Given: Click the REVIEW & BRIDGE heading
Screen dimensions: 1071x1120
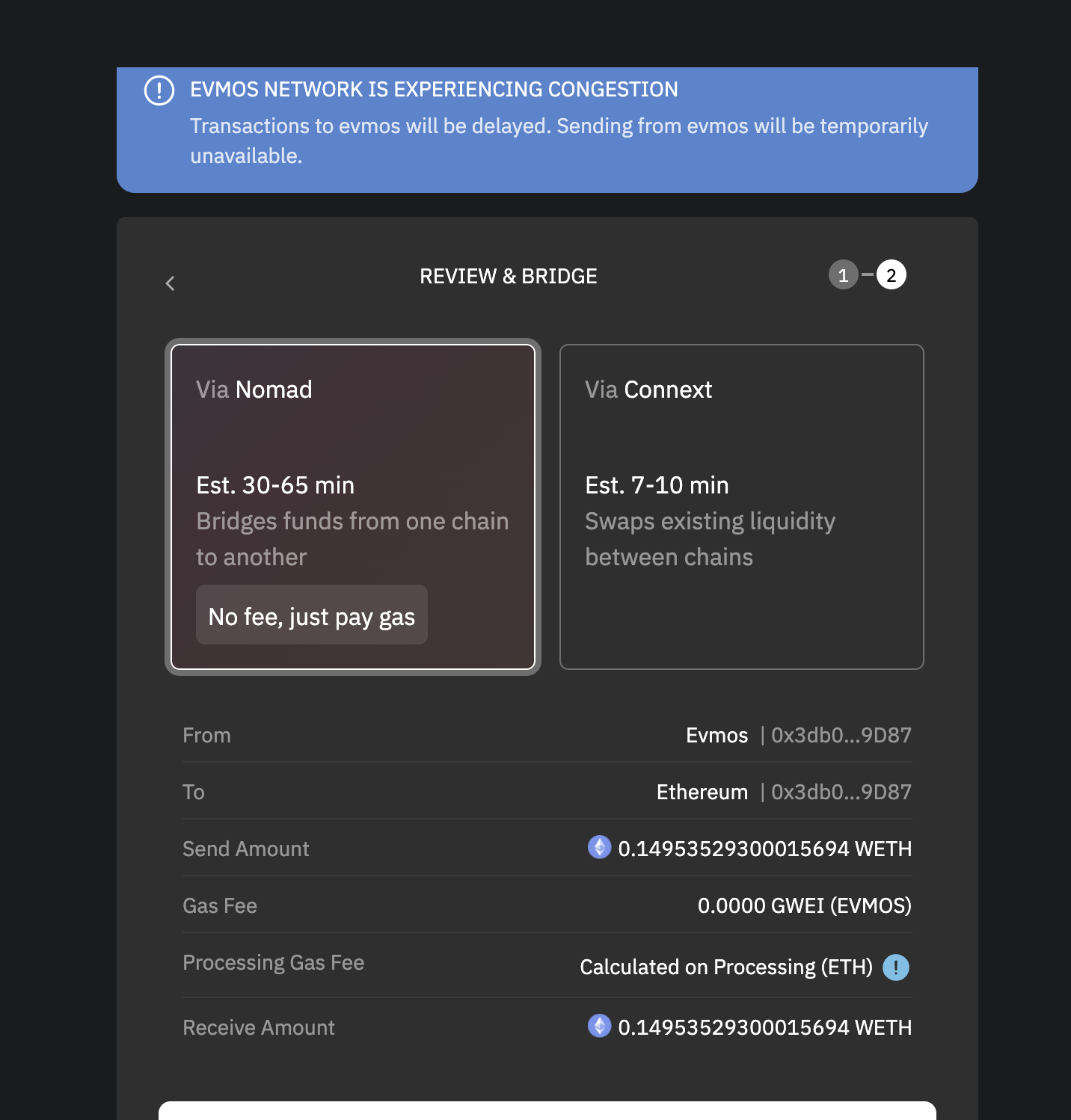Looking at the screenshot, I should (x=509, y=276).
